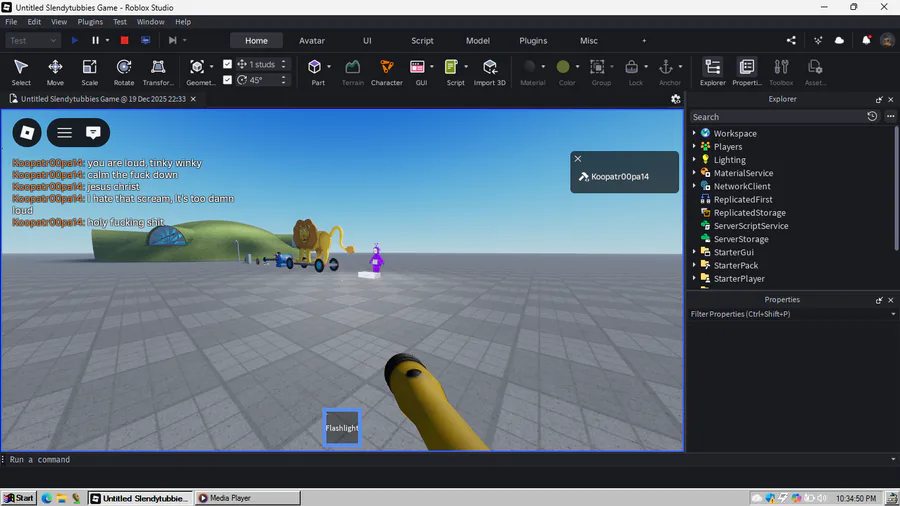
Task: Select ServerScriptService in Explorer
Action: point(750,225)
